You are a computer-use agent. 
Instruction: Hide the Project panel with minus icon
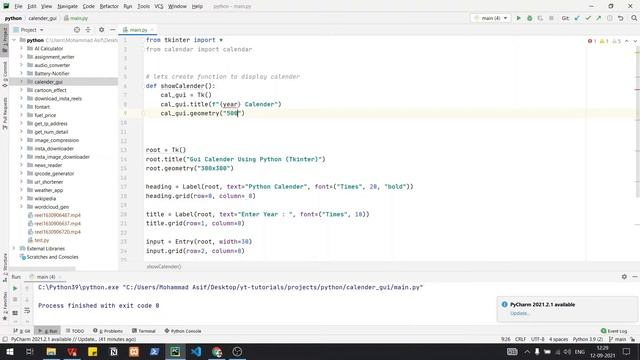pyautogui.click(x=112, y=30)
